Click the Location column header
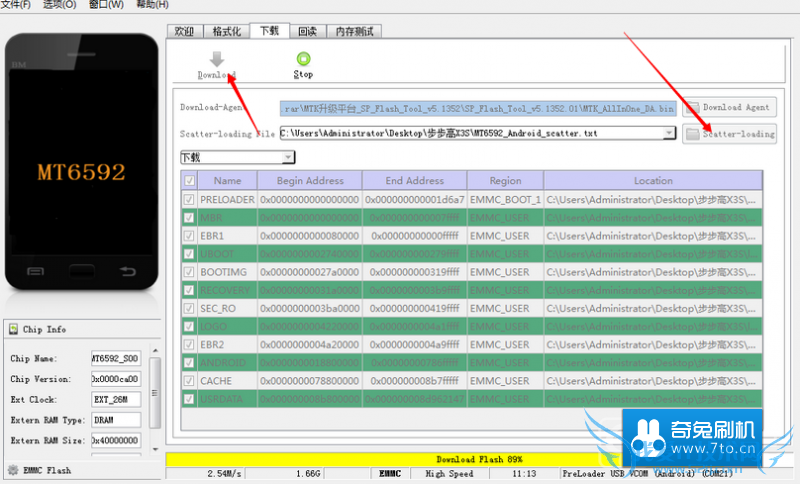 click(652, 181)
